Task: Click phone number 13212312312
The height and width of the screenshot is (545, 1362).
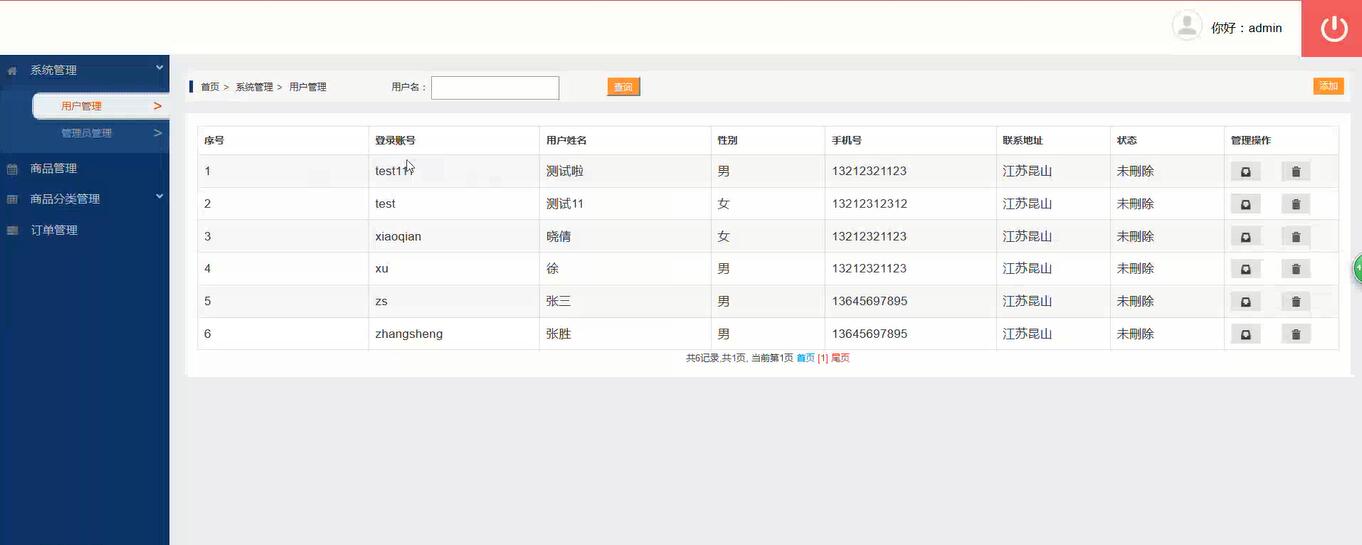Action: 869,204
